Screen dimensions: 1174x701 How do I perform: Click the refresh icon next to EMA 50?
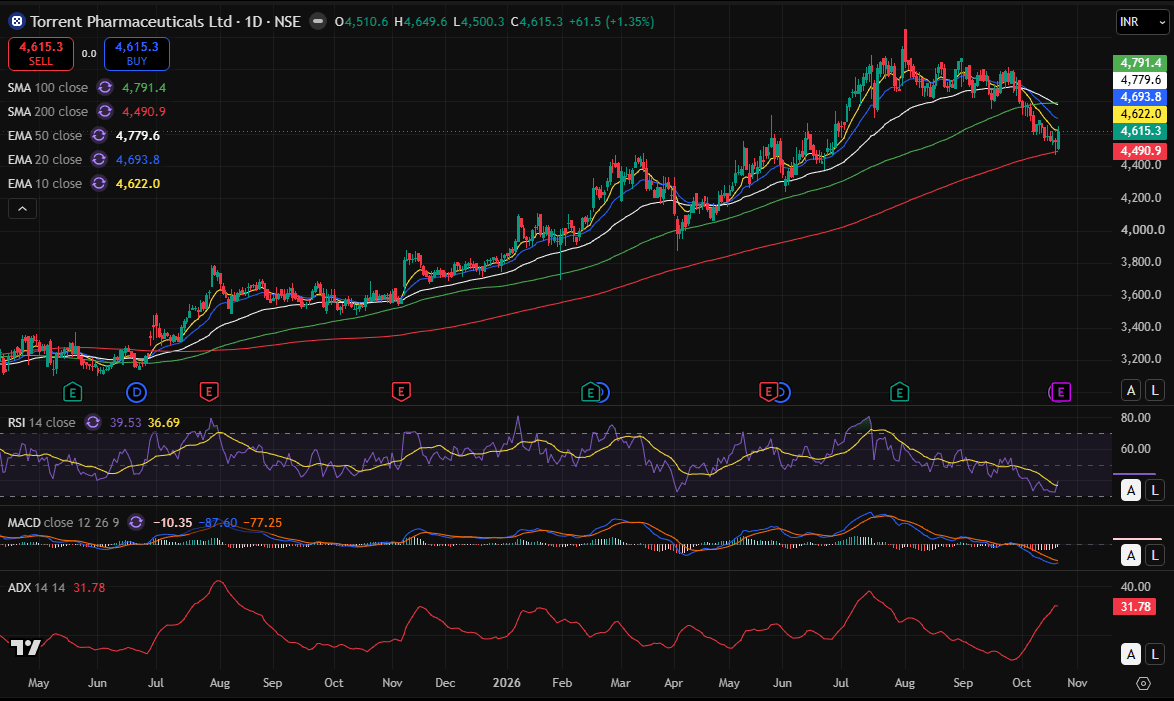(x=99, y=136)
